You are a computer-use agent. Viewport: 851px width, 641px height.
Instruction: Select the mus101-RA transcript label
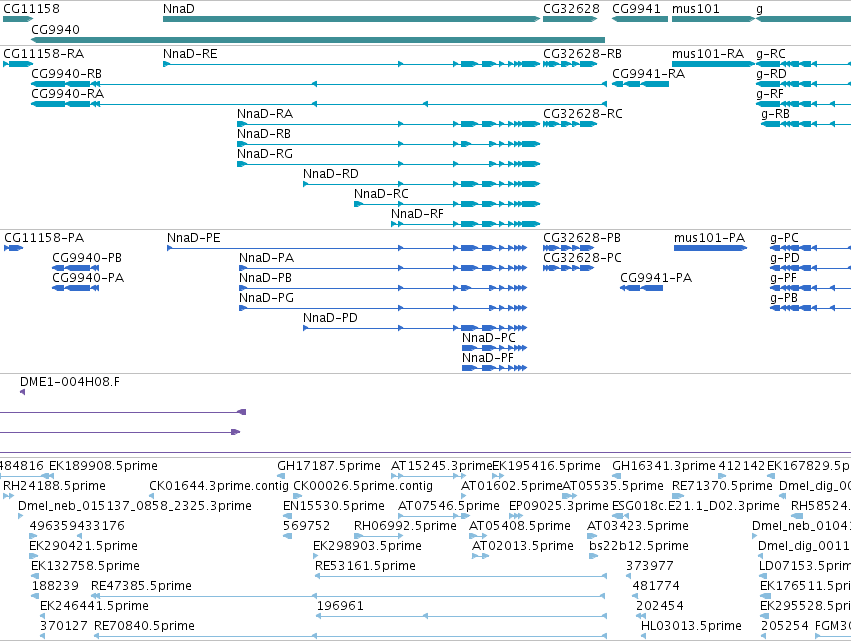click(x=708, y=54)
